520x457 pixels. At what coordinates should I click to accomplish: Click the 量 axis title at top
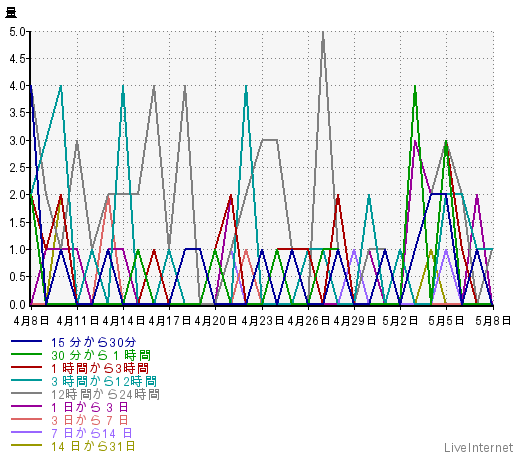(x=11, y=13)
